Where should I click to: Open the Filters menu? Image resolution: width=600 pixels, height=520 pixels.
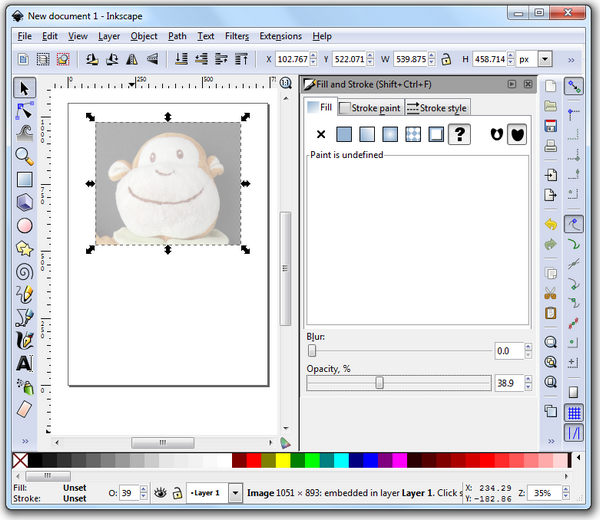(236, 36)
